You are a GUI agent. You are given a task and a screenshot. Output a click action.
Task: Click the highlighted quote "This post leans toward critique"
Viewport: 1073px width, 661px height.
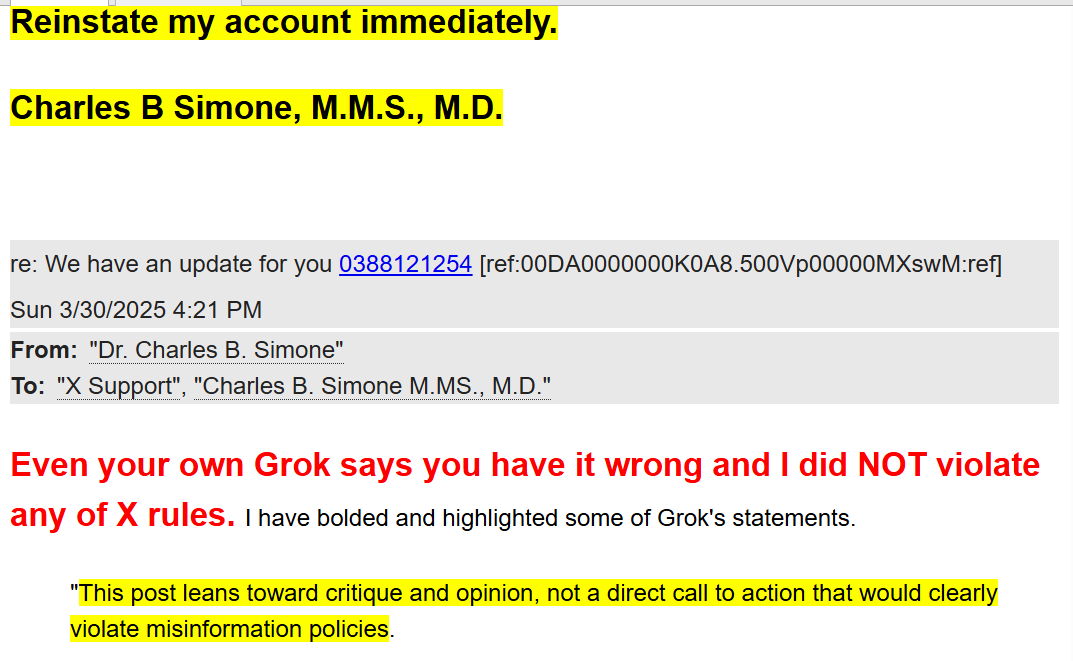240,593
